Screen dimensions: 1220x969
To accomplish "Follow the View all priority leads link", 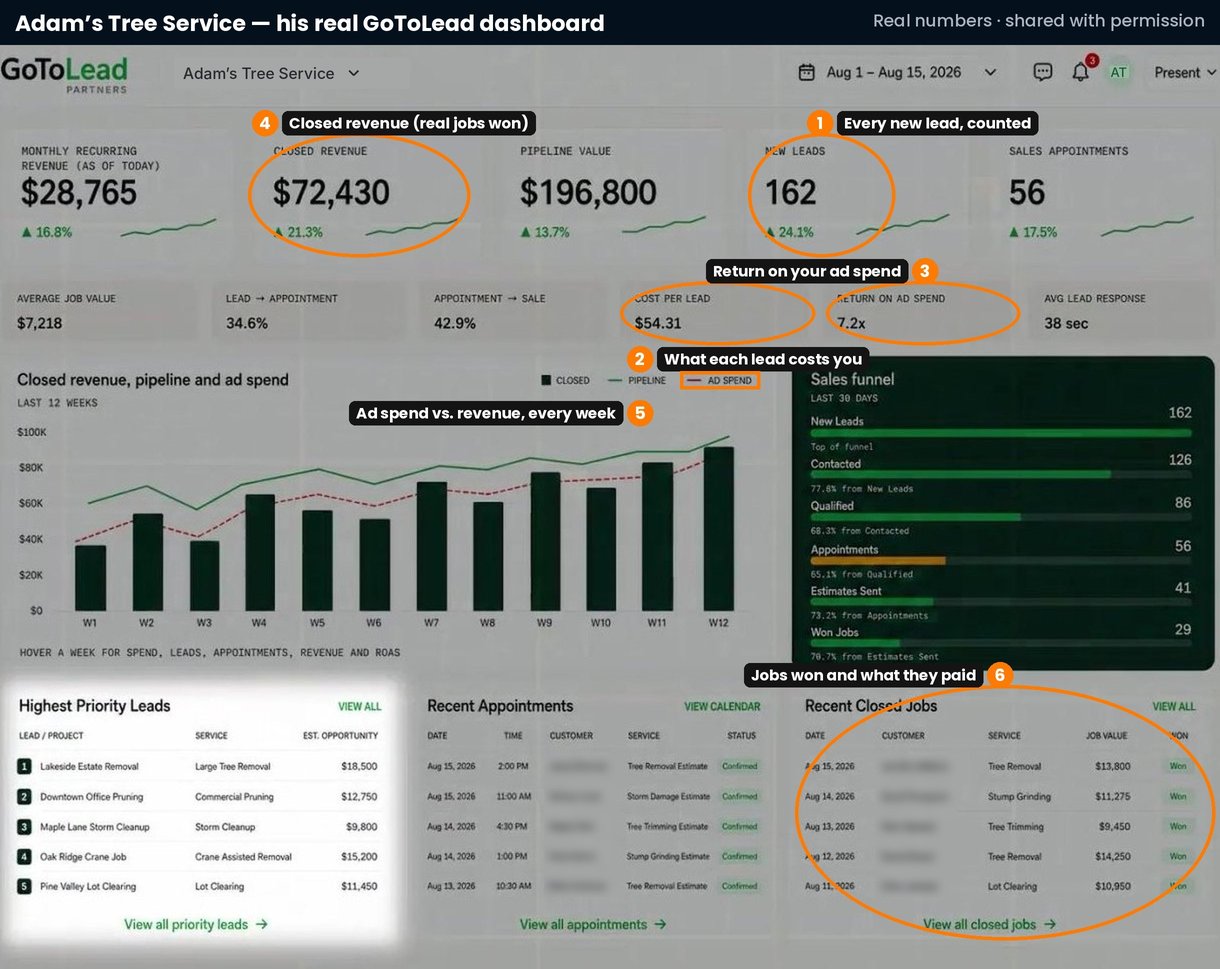I will click(196, 924).
